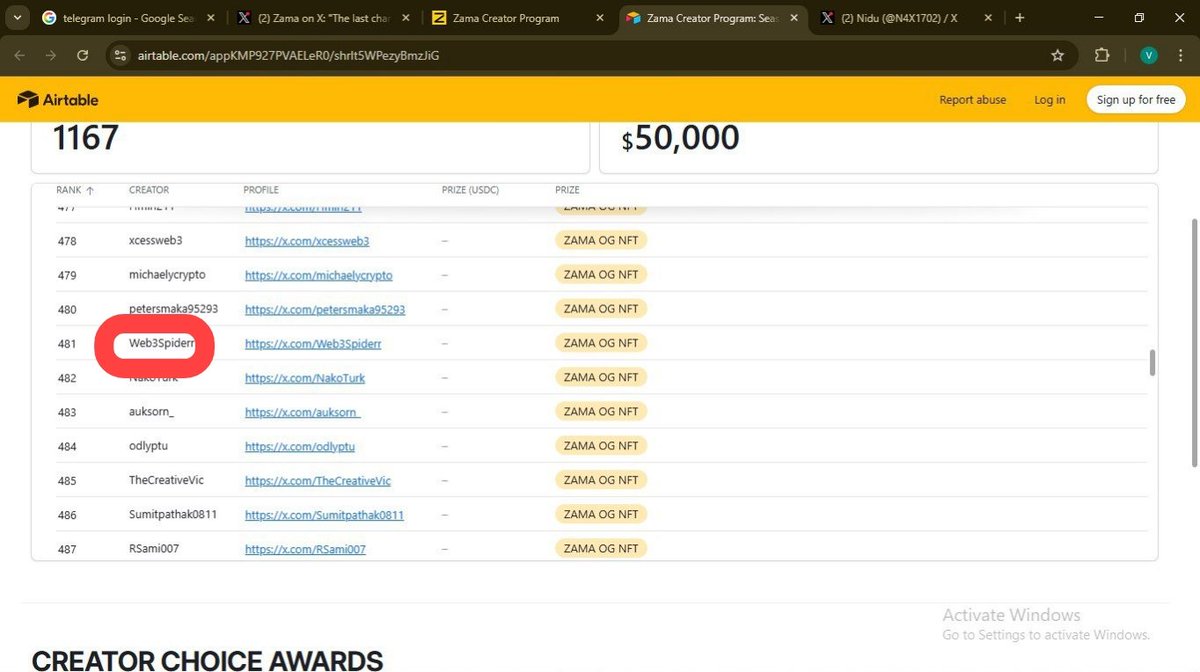Image resolution: width=1200 pixels, height=672 pixels.
Task: Close the Zama on X tab
Action: [x=405, y=18]
